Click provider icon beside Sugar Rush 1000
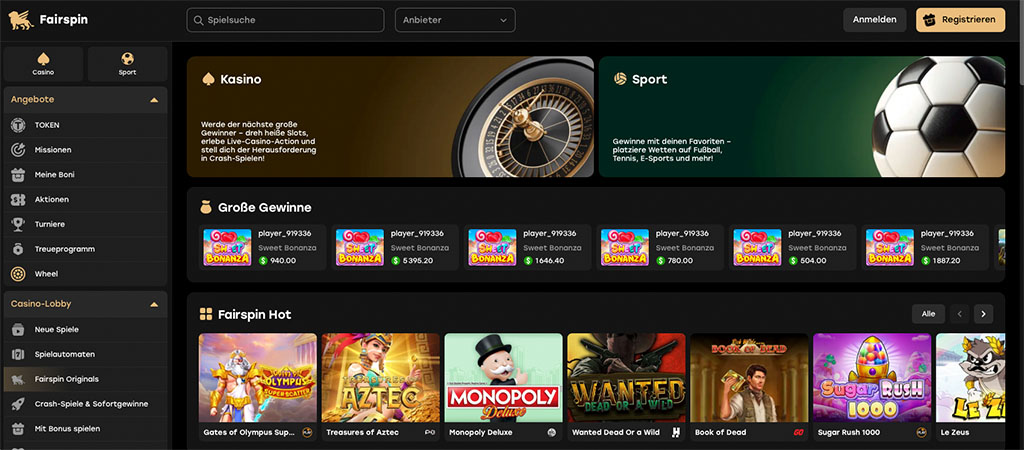This screenshot has height=450, width=1024. coord(921,432)
